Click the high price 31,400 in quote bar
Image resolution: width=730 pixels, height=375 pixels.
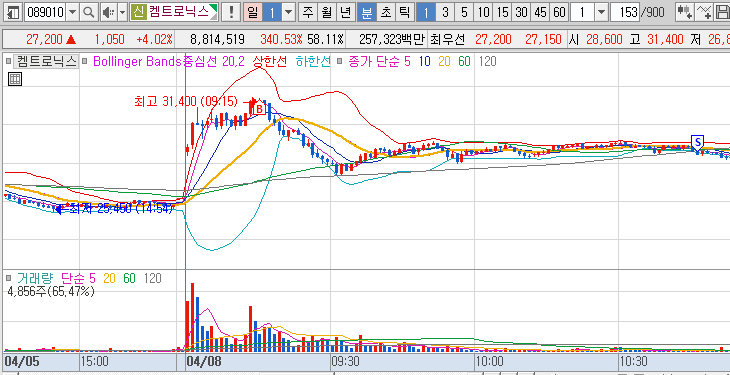coord(664,40)
